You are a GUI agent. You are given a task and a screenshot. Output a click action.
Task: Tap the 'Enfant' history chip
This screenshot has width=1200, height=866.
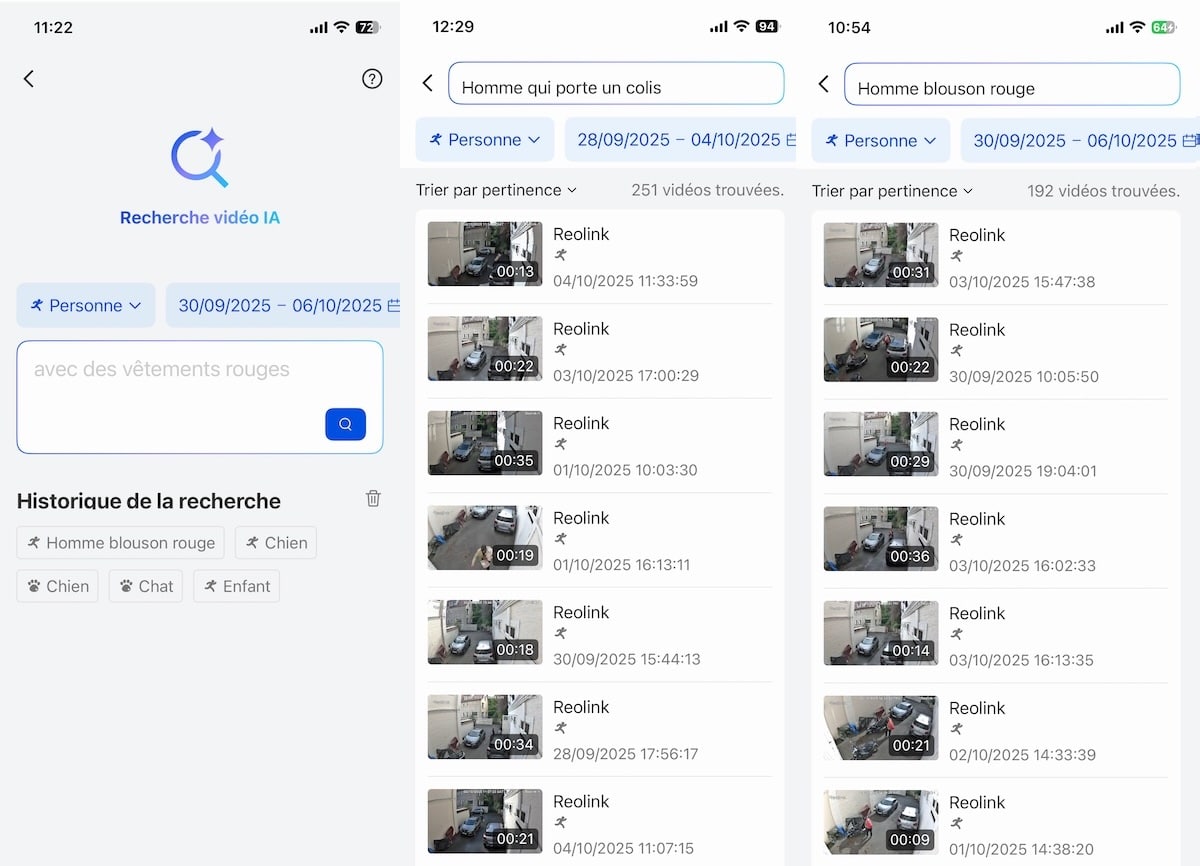point(236,586)
